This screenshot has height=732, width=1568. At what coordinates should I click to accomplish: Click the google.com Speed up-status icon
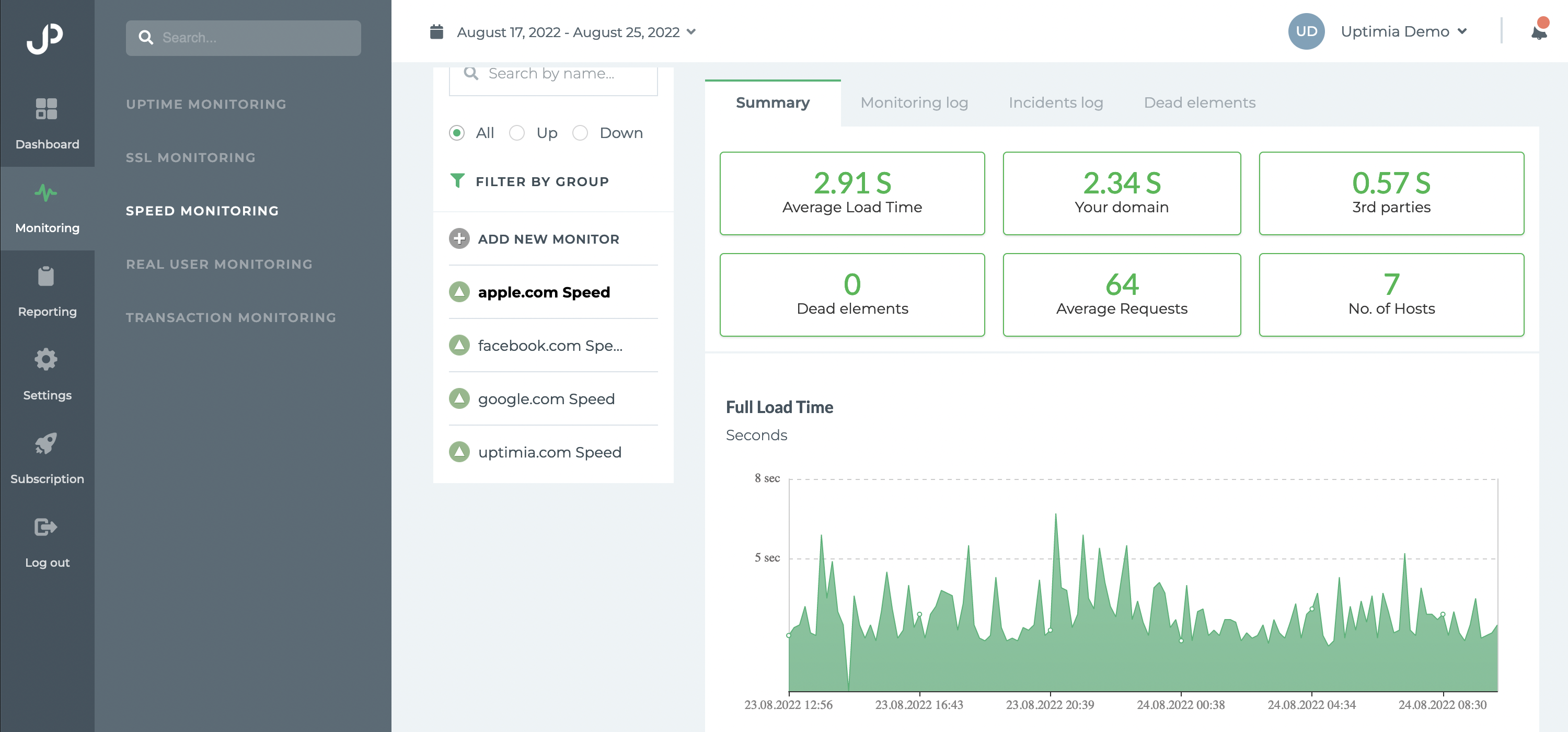[459, 399]
